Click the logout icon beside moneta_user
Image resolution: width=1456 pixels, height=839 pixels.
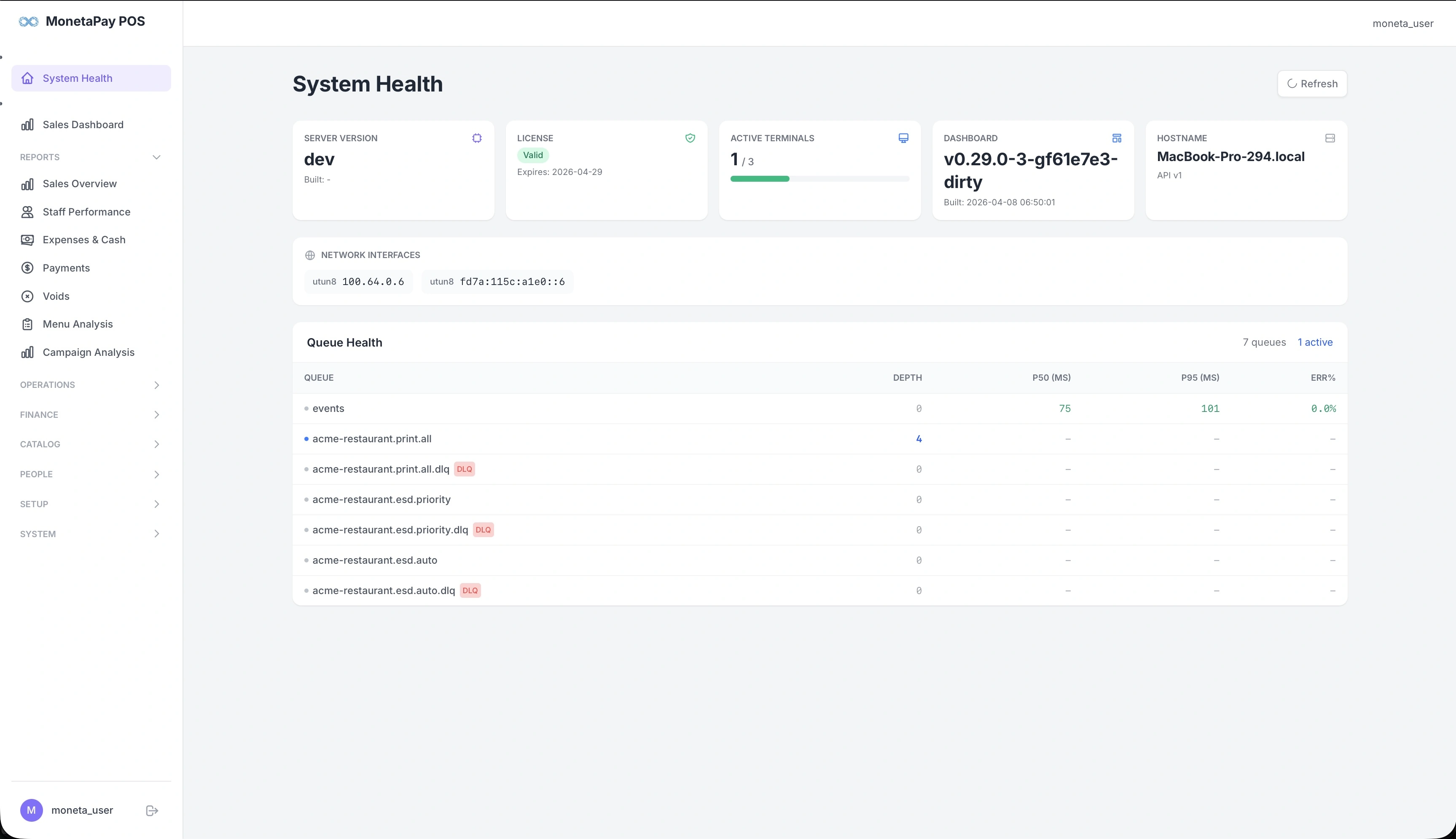[152, 810]
